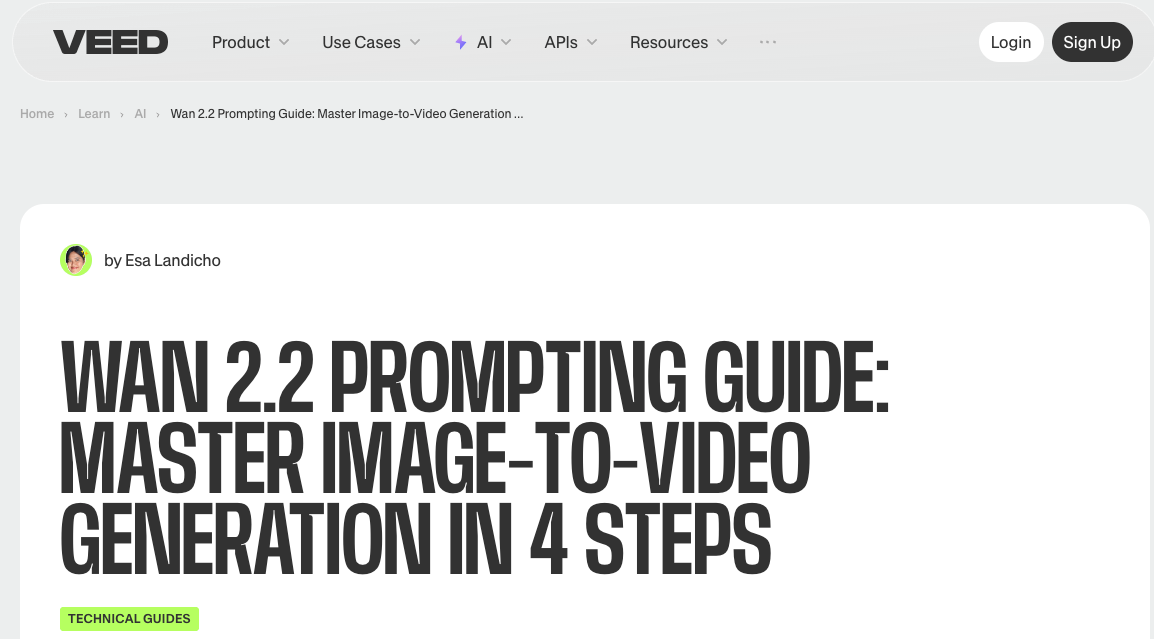Expand the Use Cases chevron
Image resolution: width=1154 pixels, height=639 pixels.
coord(415,43)
